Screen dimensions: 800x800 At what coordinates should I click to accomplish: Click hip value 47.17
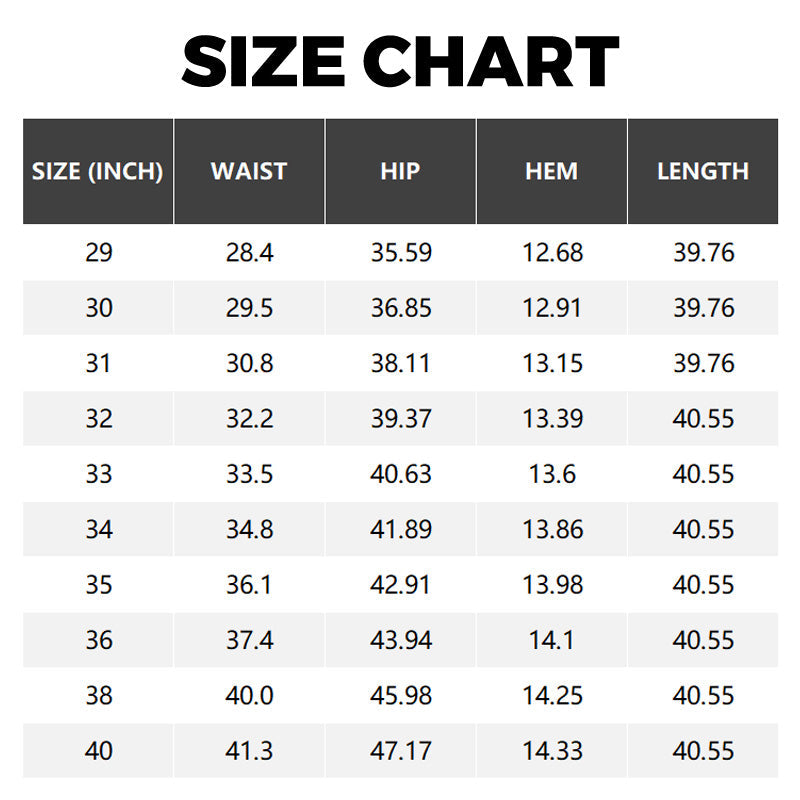[x=401, y=751]
